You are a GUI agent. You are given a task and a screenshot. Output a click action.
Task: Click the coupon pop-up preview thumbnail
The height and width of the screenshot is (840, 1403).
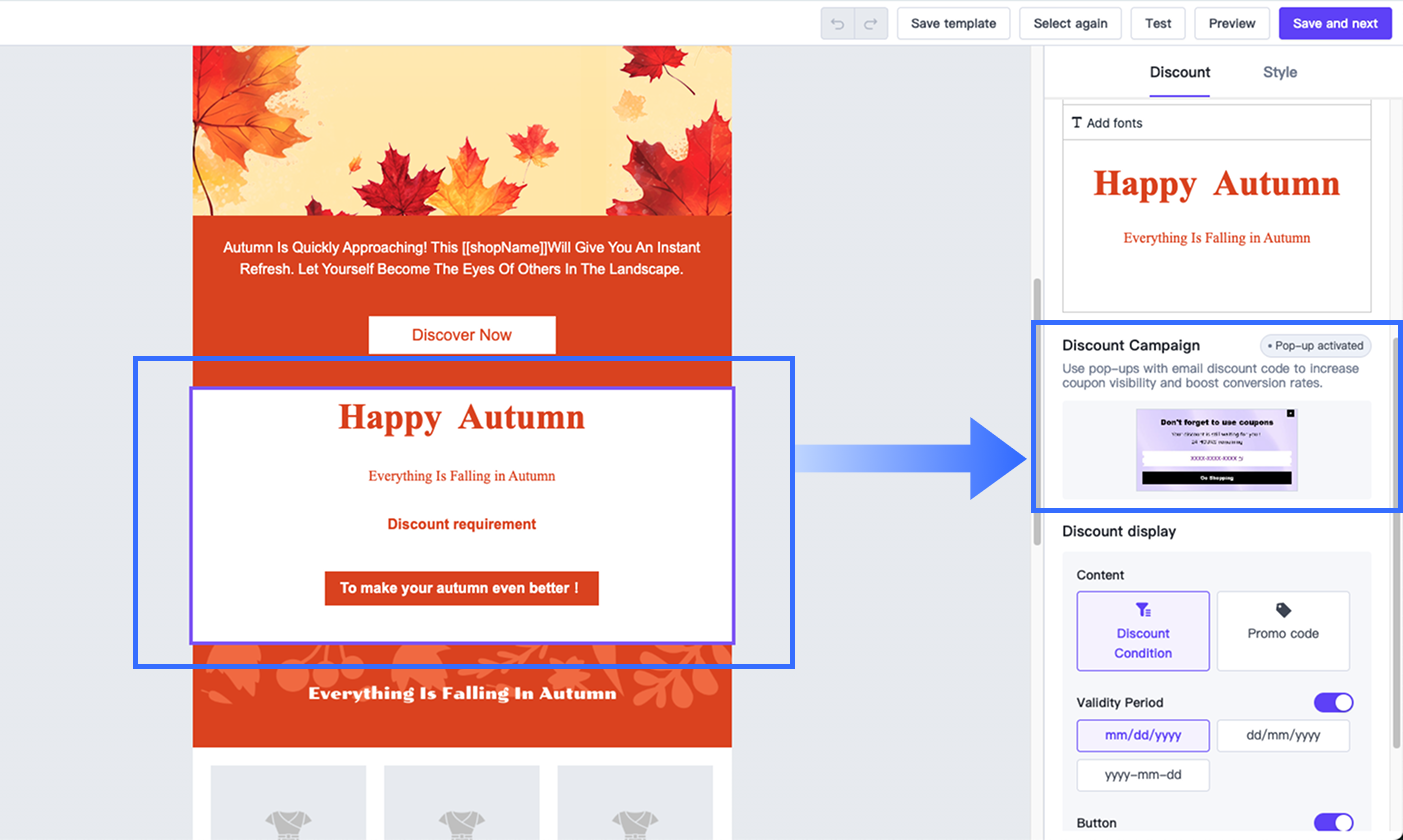point(1216,449)
